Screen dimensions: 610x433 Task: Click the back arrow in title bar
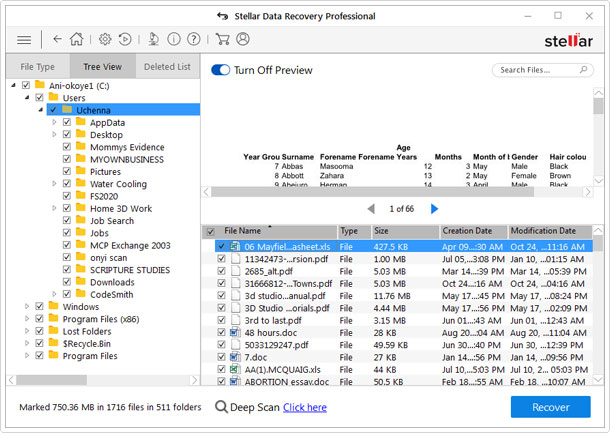coord(223,16)
